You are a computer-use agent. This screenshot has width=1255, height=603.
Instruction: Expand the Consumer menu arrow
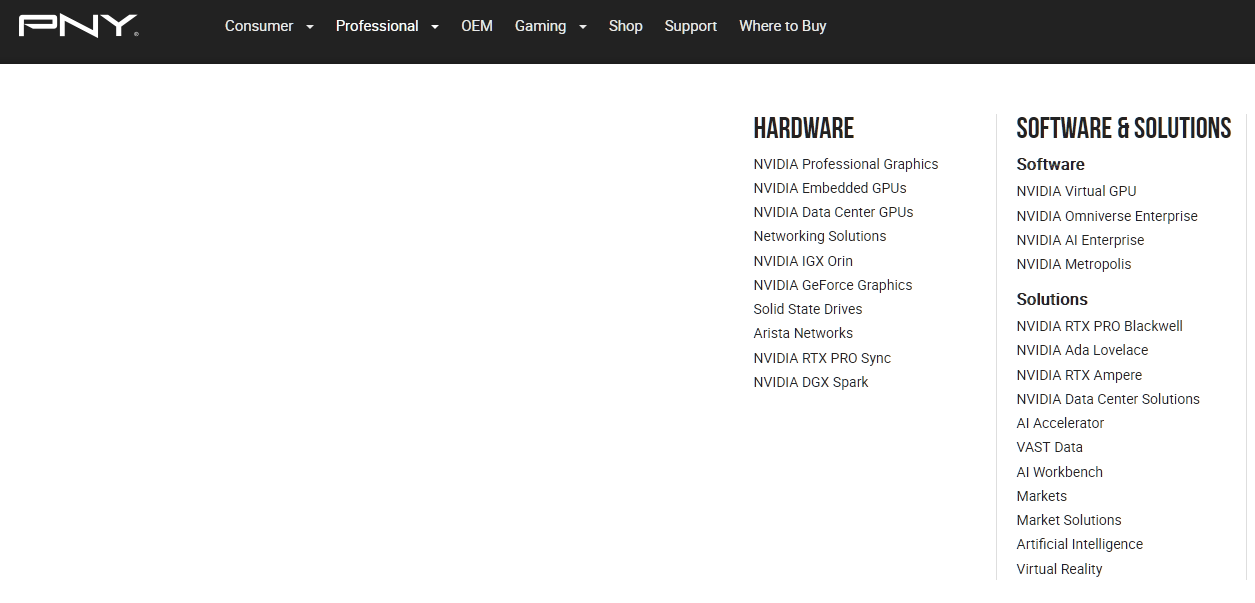(x=309, y=27)
